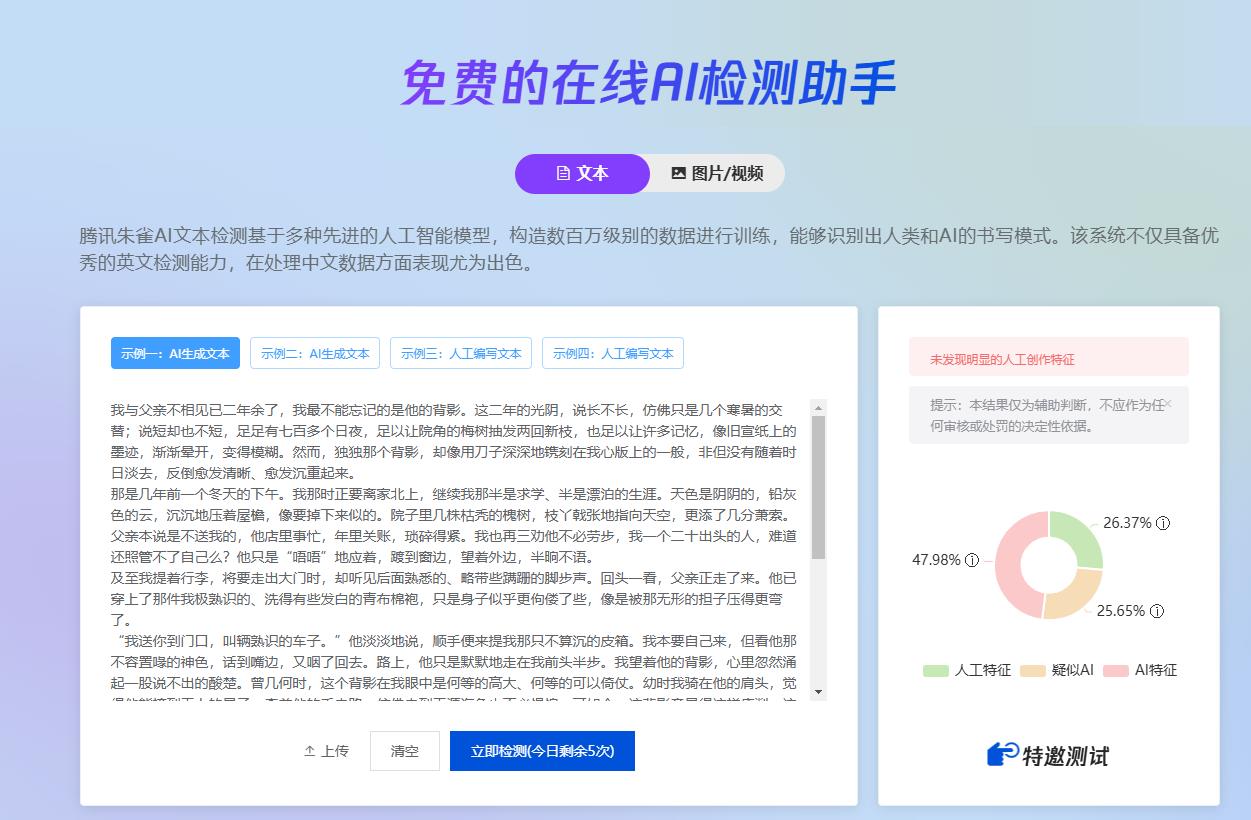
Task: Click the info icon next to 25.65%
Action: tap(1157, 610)
